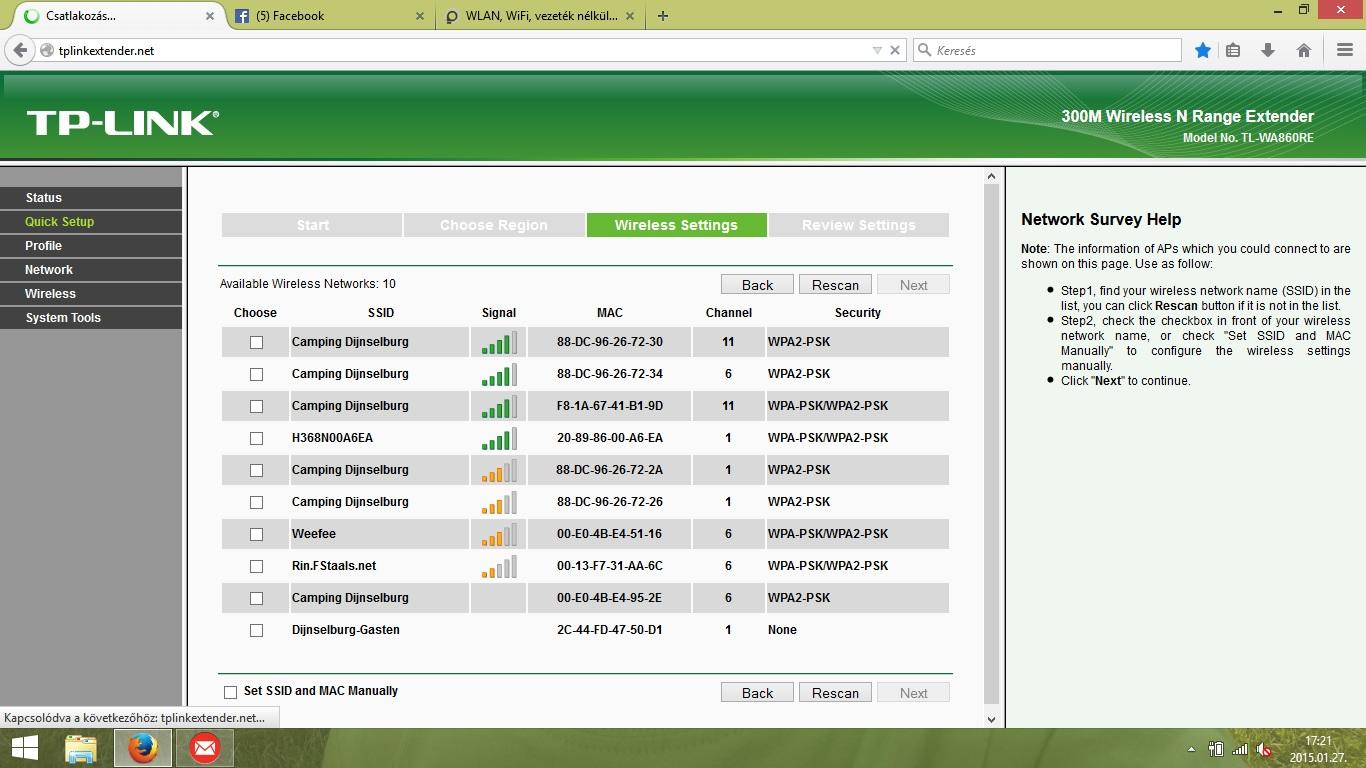Click the top Rescan button
The image size is (1366, 768).
pos(835,285)
